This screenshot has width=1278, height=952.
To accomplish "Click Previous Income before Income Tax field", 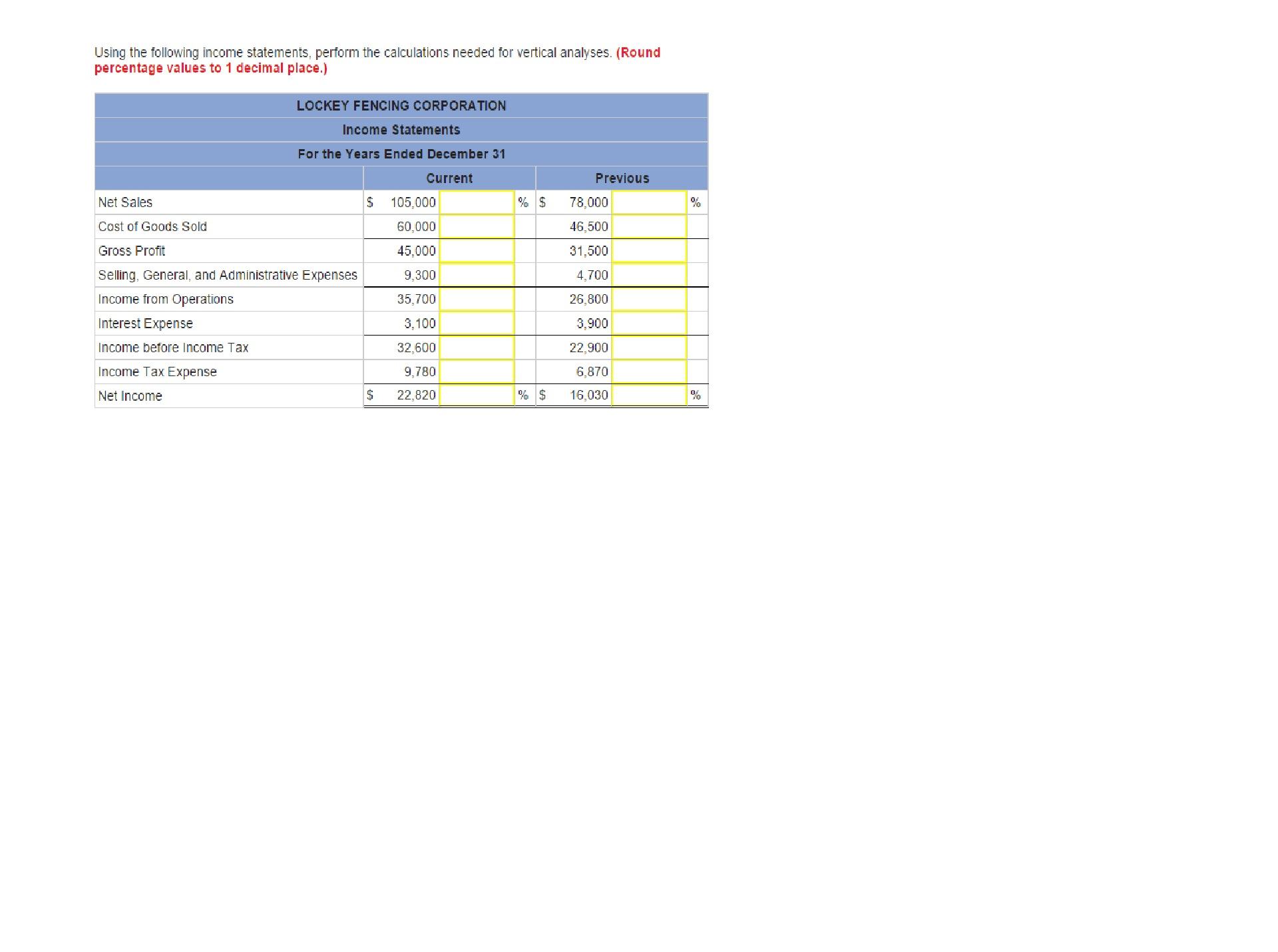I will click(x=649, y=348).
